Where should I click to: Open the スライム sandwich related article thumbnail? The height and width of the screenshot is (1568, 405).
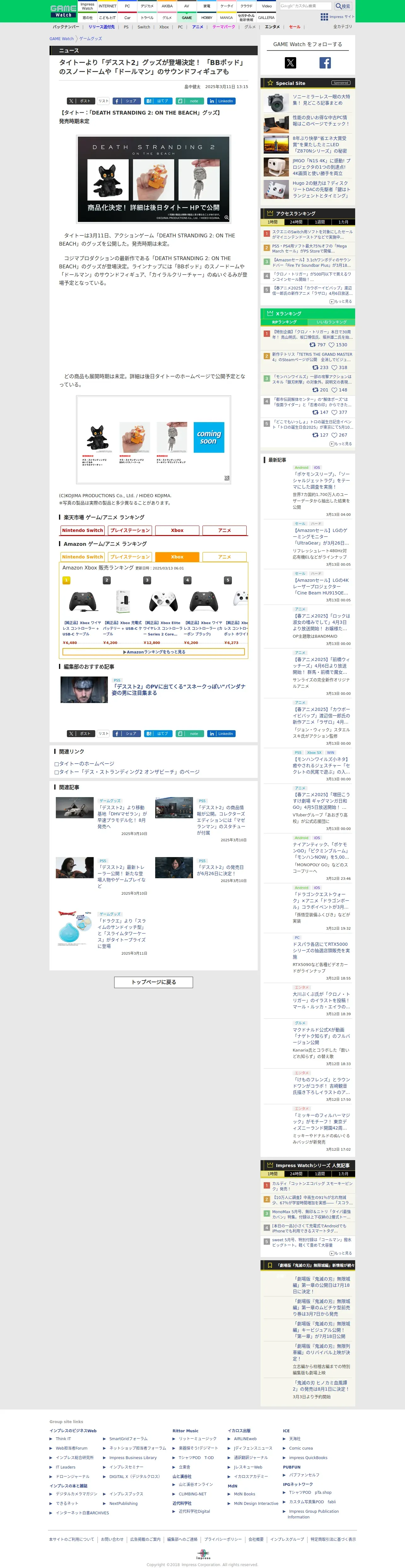click(75, 929)
